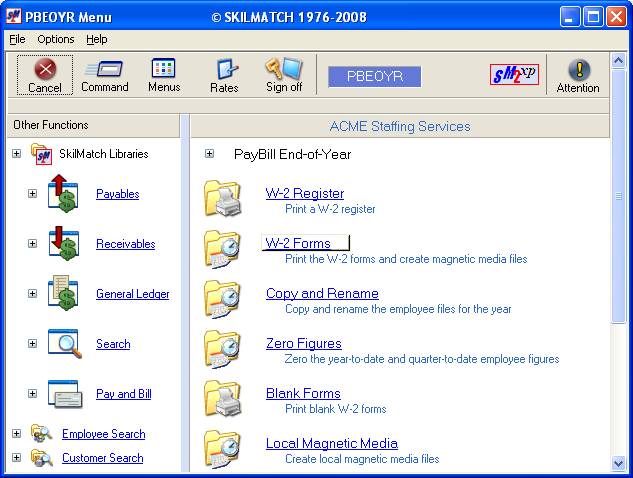Click the Sign off keys icon
This screenshot has width=633, height=478.
click(x=284, y=69)
